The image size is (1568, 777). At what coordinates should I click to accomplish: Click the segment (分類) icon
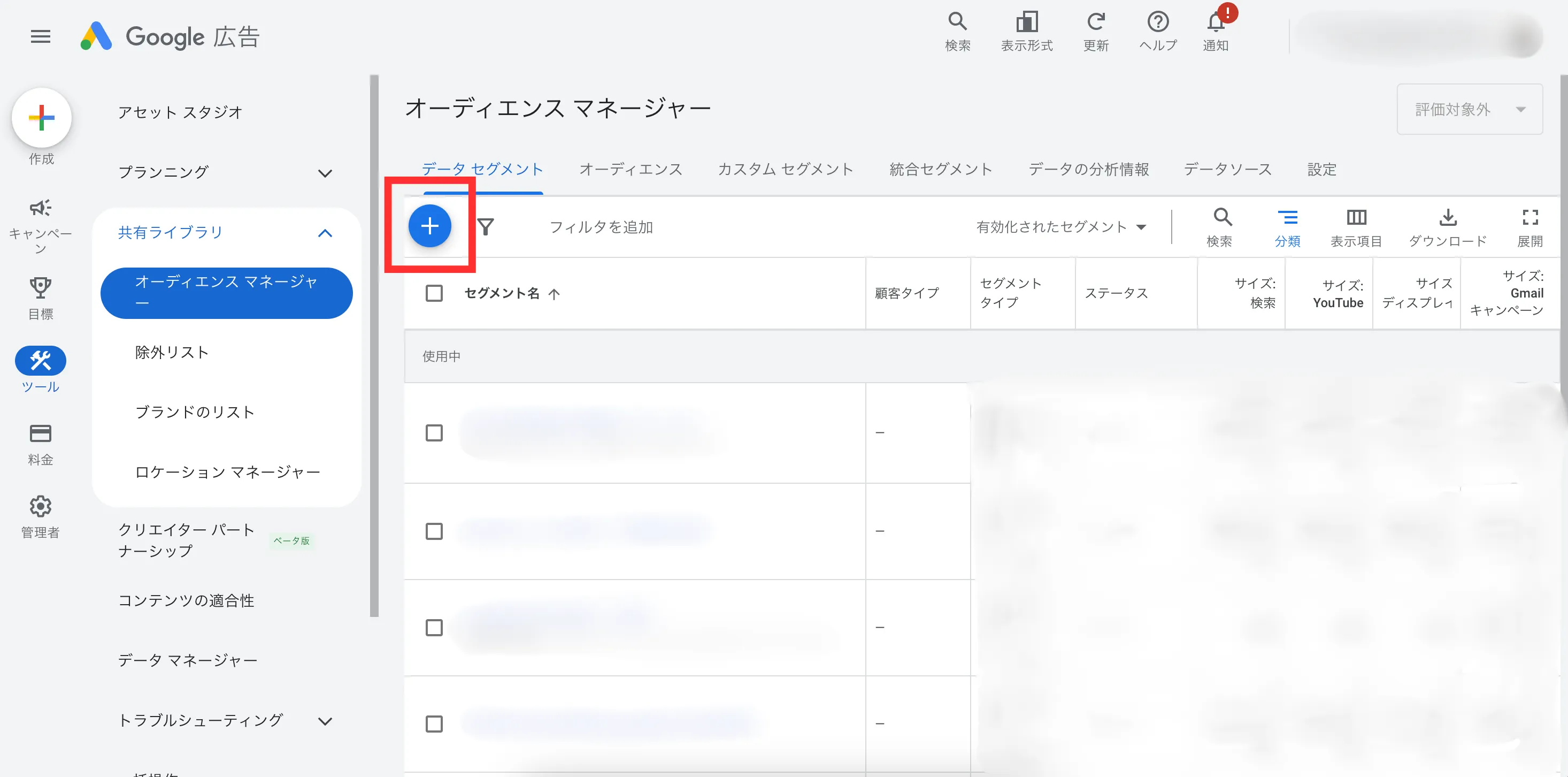[1287, 218]
